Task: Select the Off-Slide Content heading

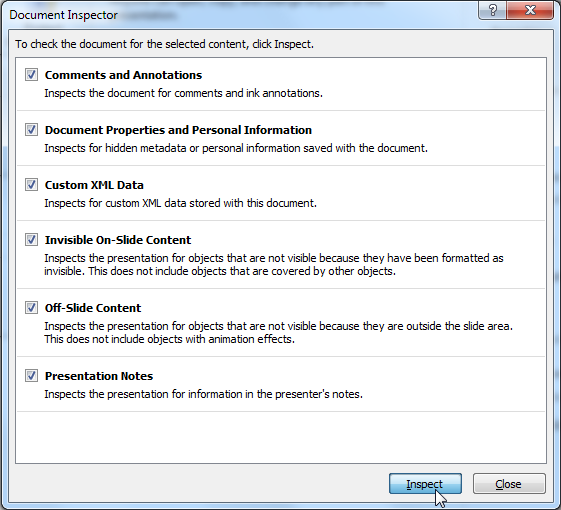Action: [93, 308]
